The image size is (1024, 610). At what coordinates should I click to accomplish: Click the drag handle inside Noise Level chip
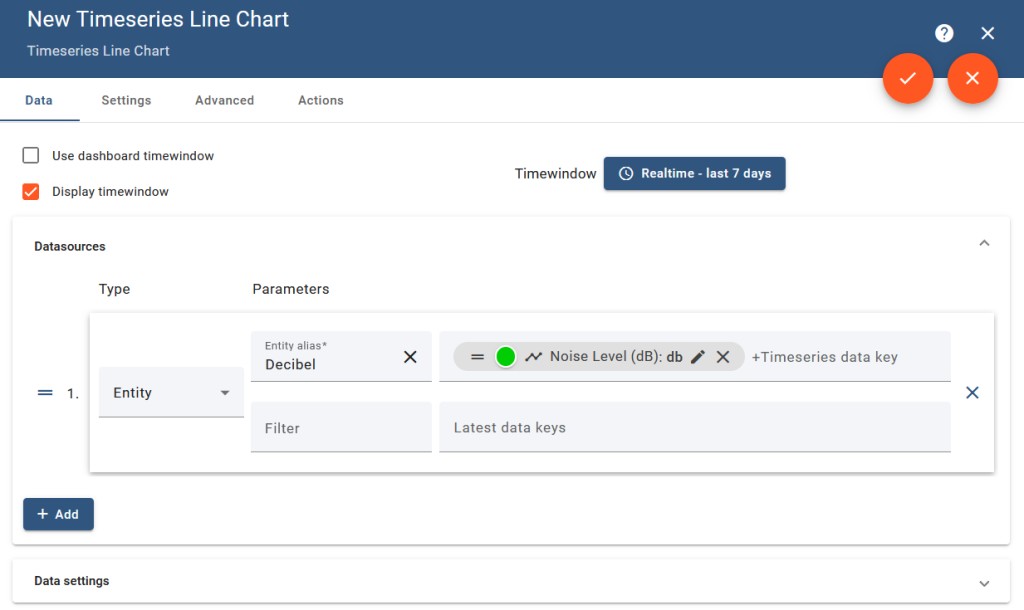click(478, 357)
